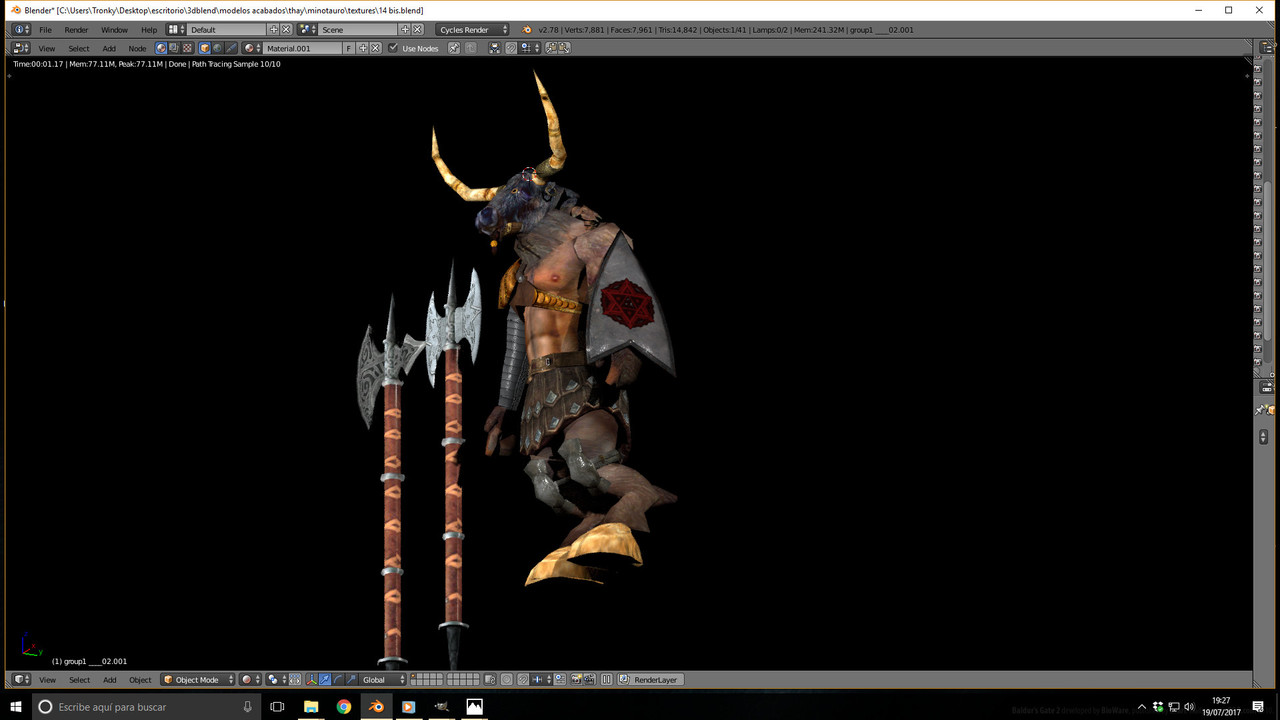Screen dimensions: 1280x720
Task: Click translate manipulator arrow icon in 3D header
Action: click(x=324, y=680)
